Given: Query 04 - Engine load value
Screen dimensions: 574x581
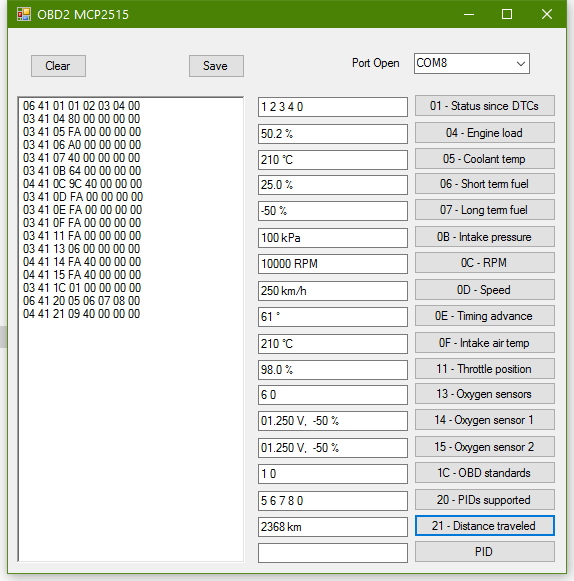Looking at the screenshot, I should 484,133.
